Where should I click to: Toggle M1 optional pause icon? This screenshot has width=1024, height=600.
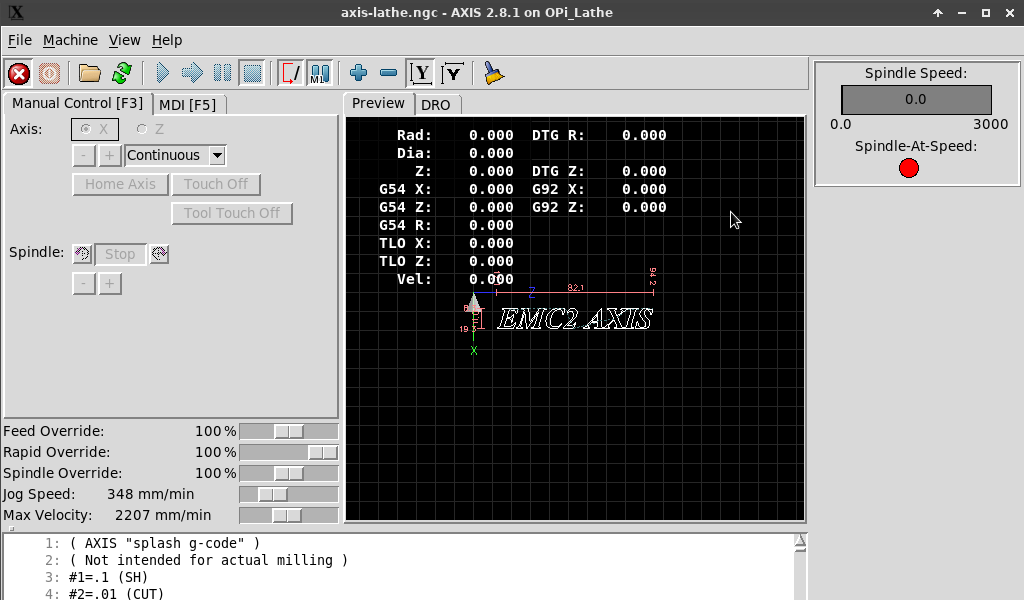(320, 73)
